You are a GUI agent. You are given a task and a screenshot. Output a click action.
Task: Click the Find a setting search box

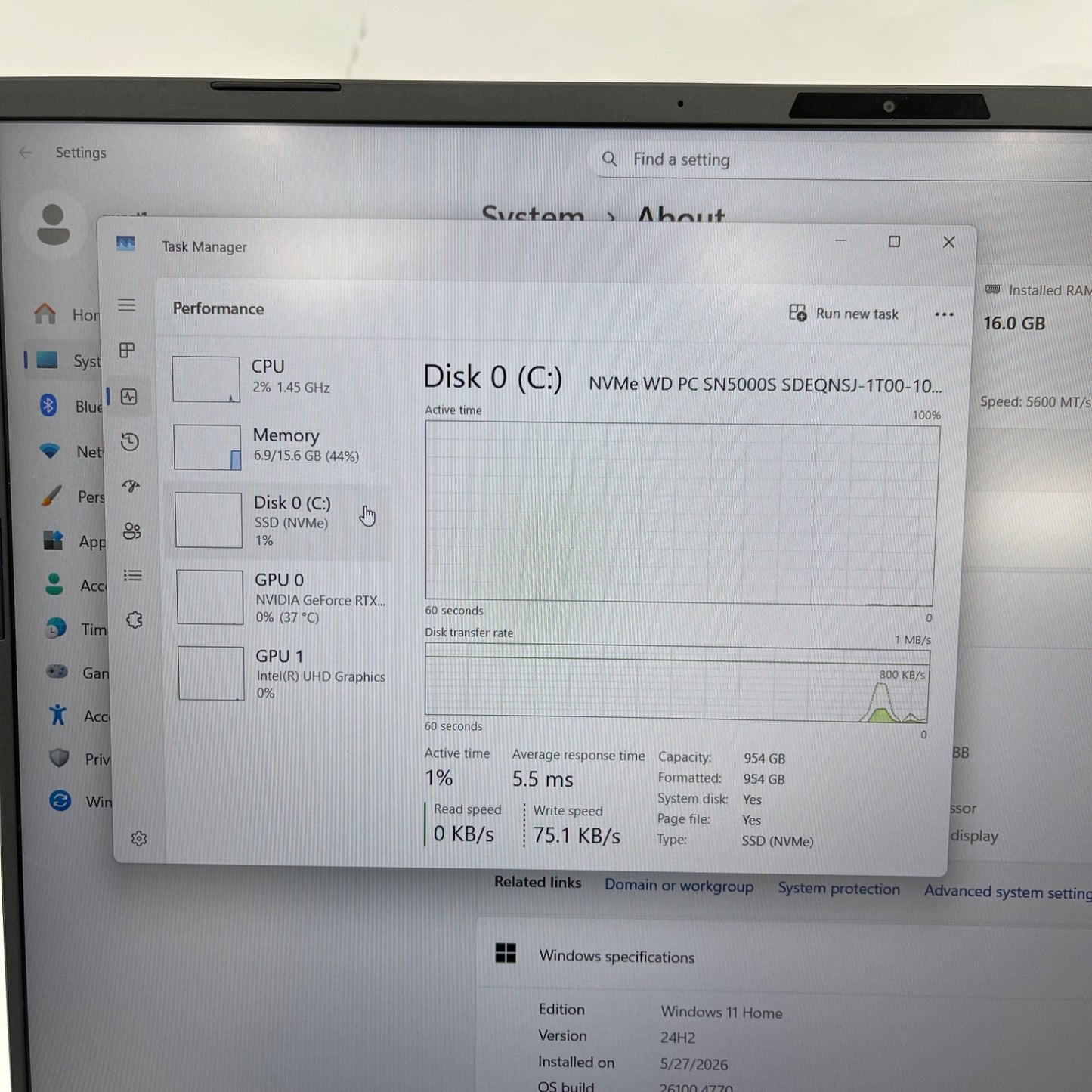[x=843, y=160]
